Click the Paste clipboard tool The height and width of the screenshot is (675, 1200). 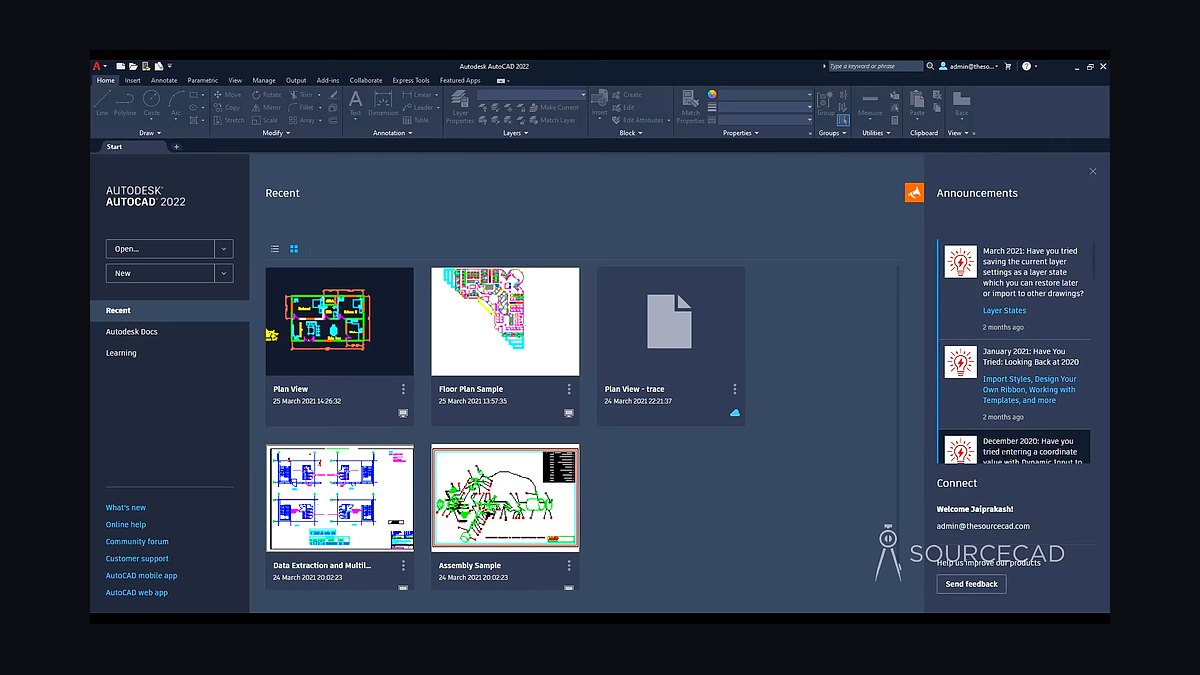click(x=917, y=103)
